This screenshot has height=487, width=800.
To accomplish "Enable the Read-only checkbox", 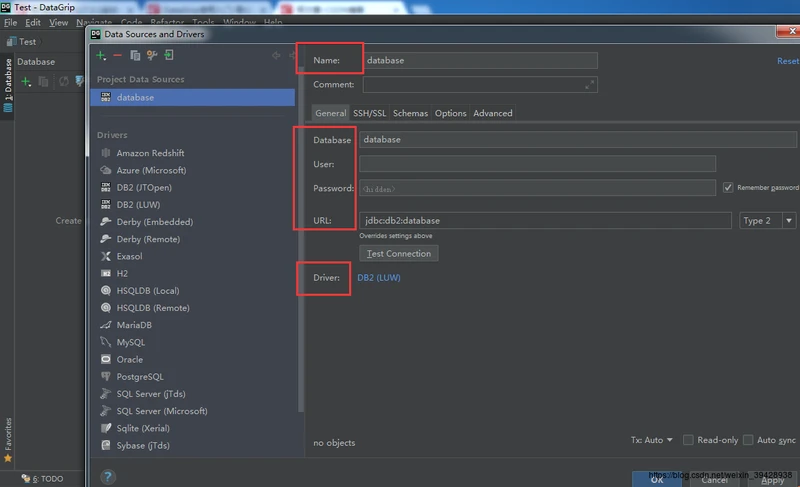I will click(688, 440).
